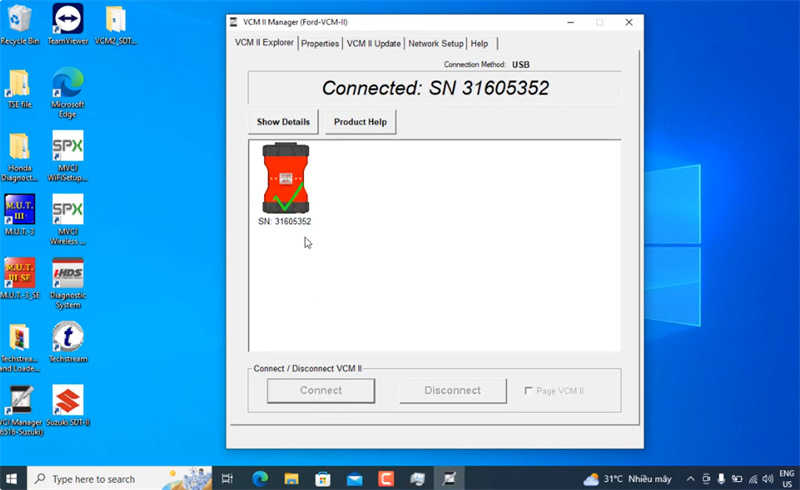Open Task View in taskbar
The width and height of the screenshot is (800, 490).
227,479
